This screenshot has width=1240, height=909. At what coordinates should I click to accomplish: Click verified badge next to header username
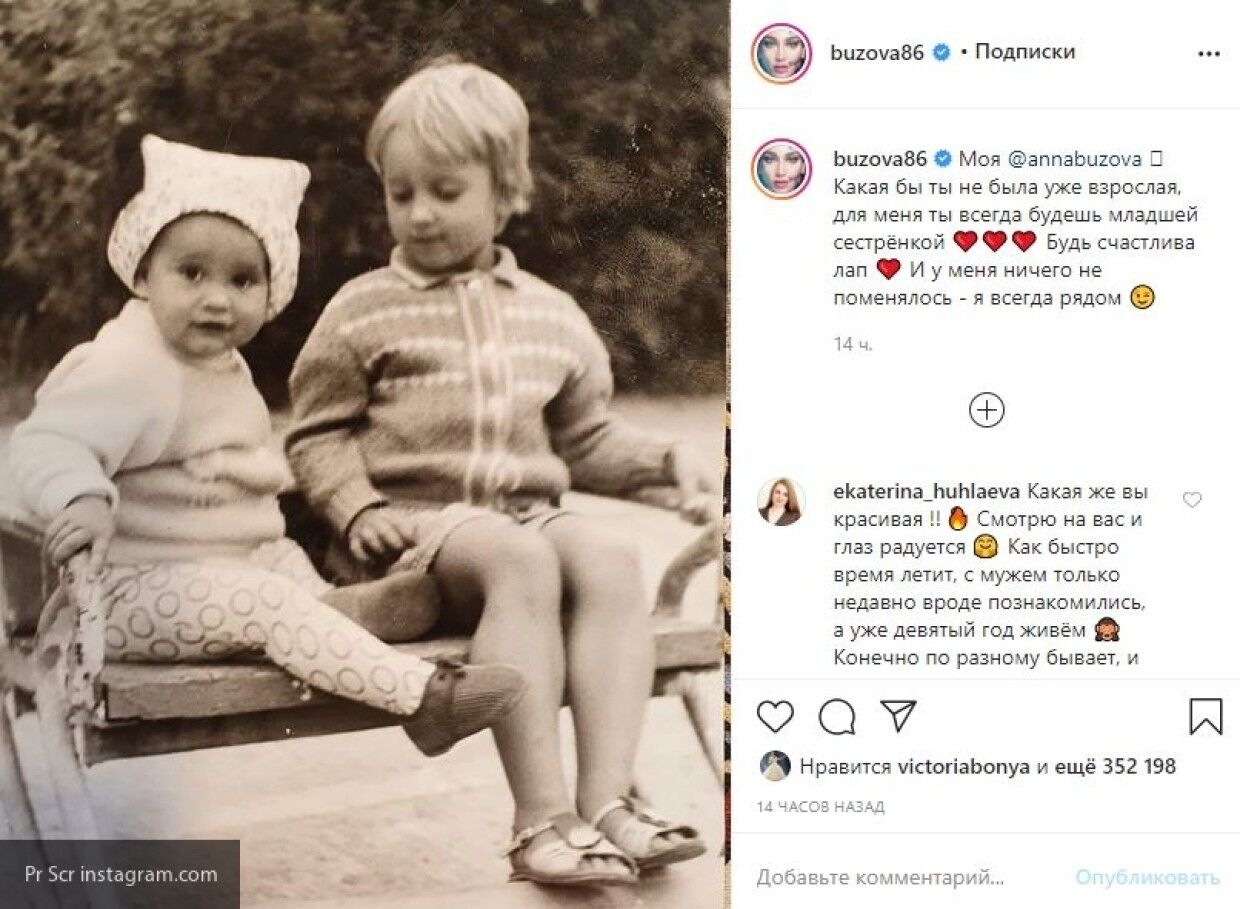(x=941, y=53)
